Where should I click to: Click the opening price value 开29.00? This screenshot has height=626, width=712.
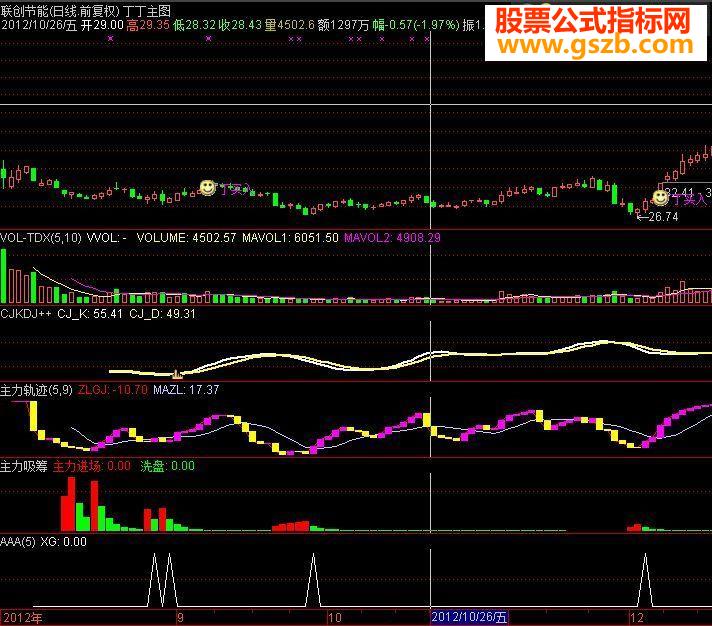pos(102,25)
